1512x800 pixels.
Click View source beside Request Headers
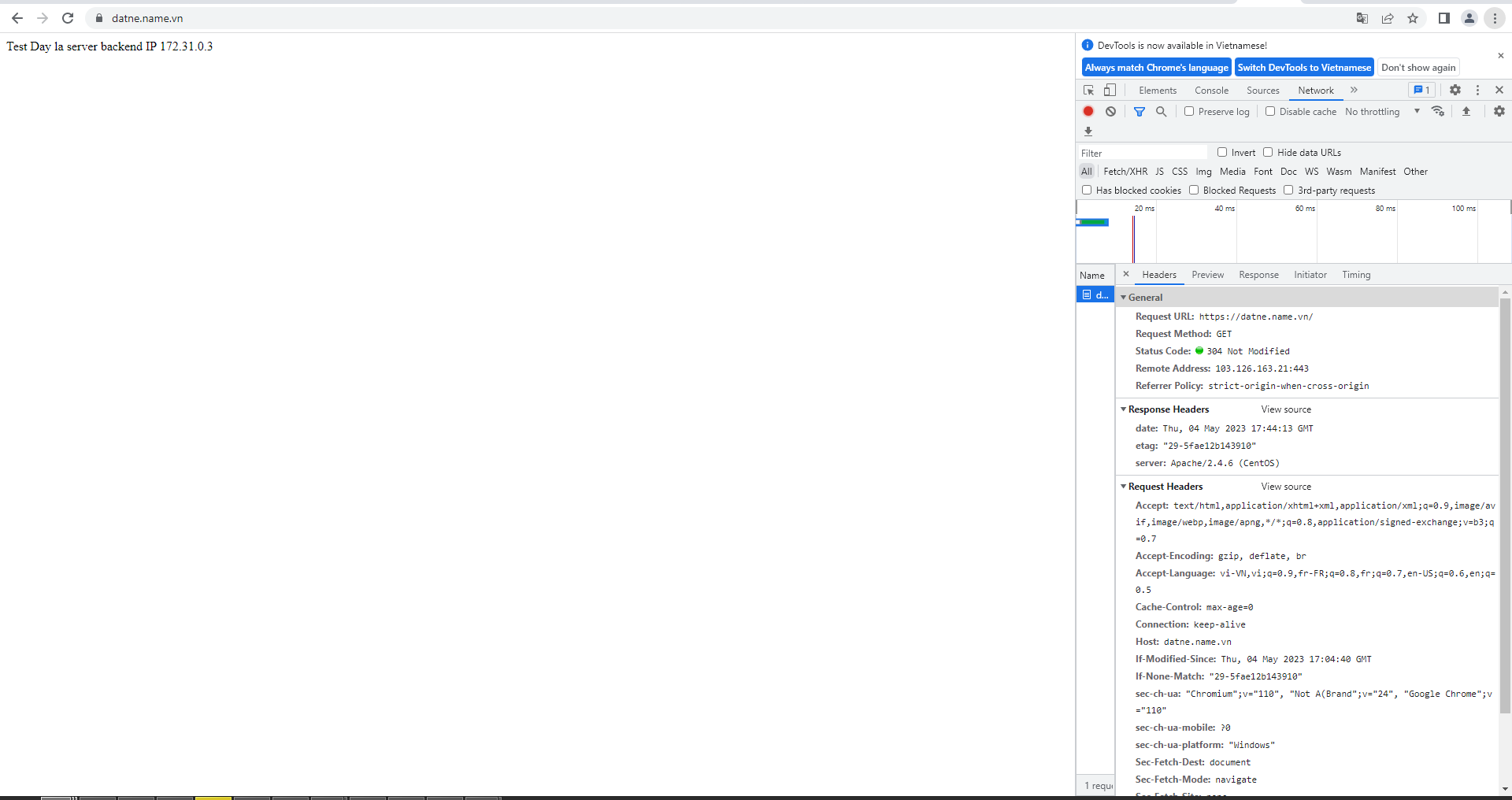pyautogui.click(x=1286, y=487)
